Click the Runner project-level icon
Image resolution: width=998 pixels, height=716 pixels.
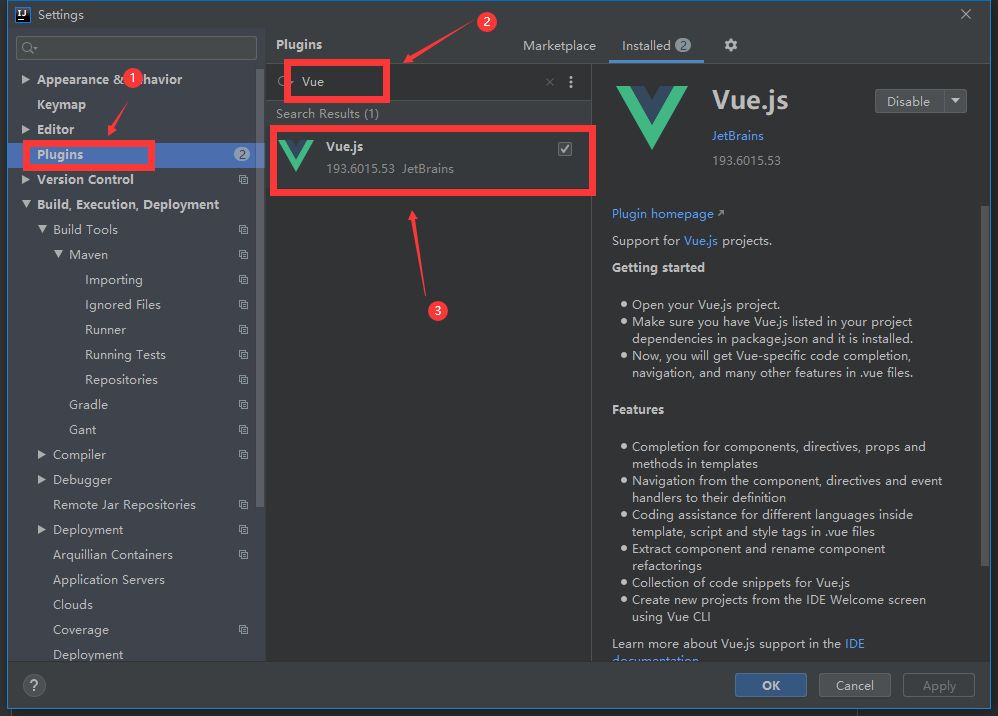(243, 330)
